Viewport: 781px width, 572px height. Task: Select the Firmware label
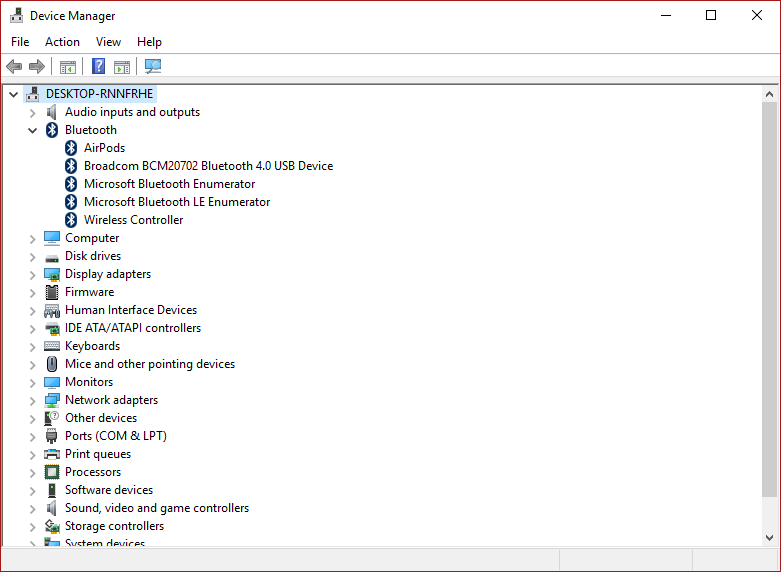(90, 292)
